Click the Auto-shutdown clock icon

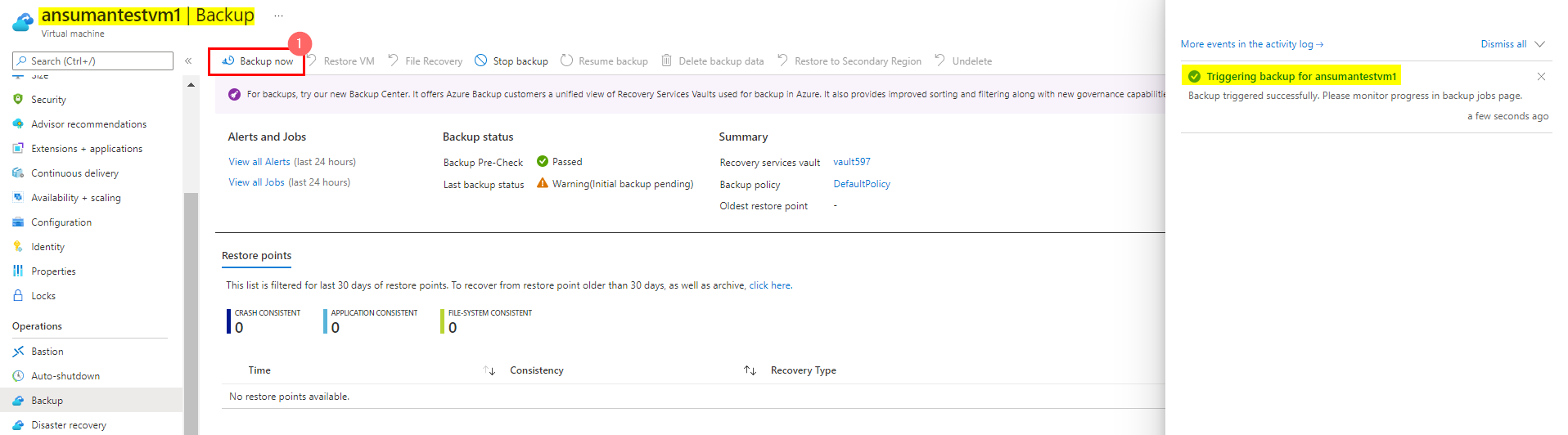point(18,376)
